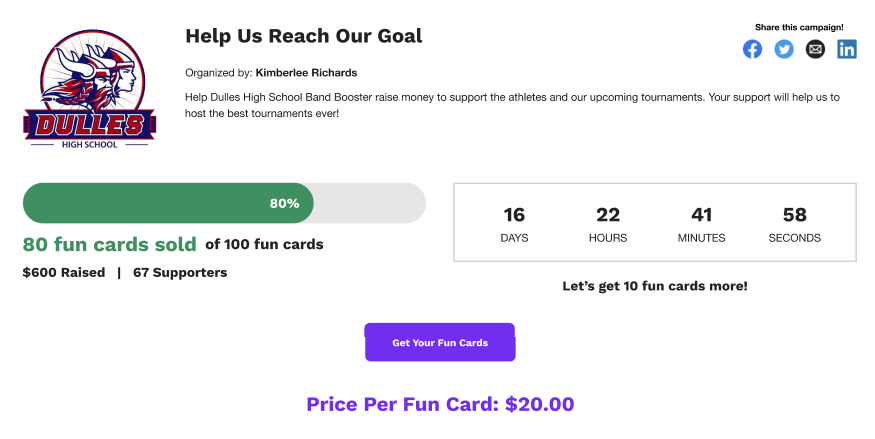Click the green 80% progress bar
The width and height of the screenshot is (875, 439).
click(x=168, y=203)
